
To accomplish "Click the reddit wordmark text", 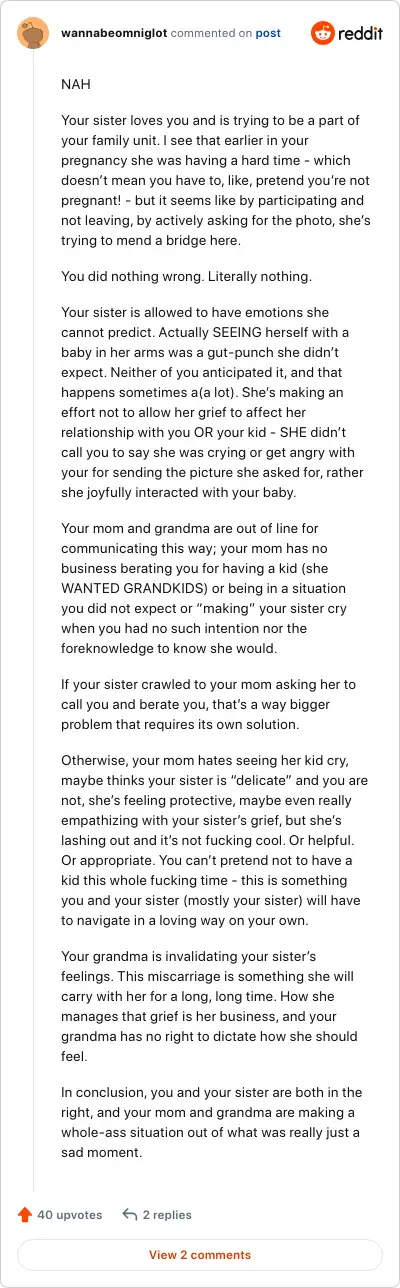I will pos(361,33).
